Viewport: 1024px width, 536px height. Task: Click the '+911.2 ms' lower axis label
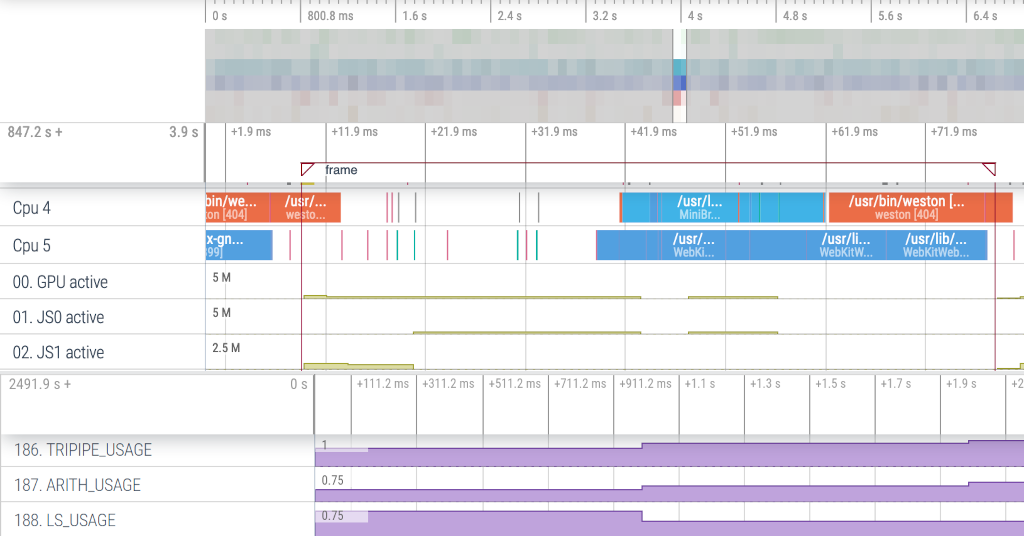645,384
